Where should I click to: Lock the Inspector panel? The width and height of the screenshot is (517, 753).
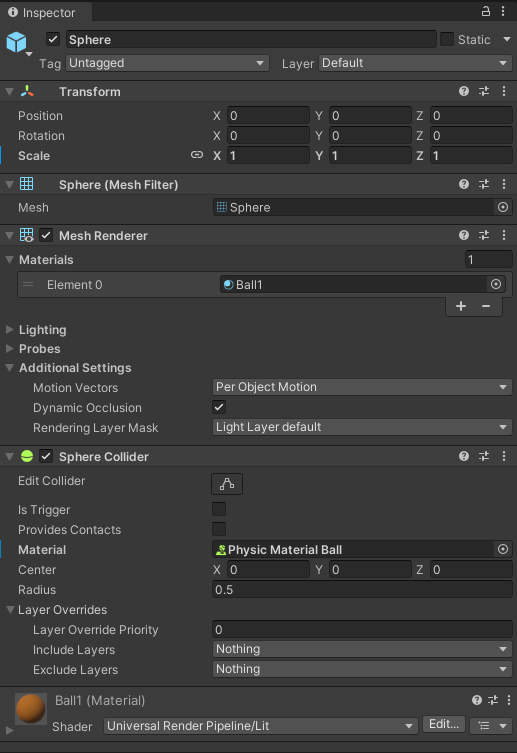(x=486, y=11)
